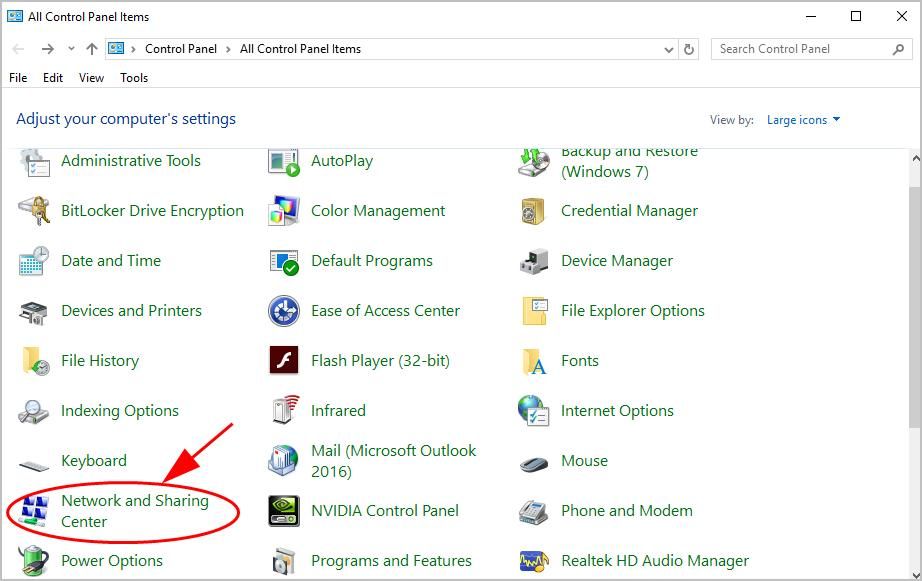
Task: Click the Flash Player (32-bit) icon
Action: pos(284,361)
